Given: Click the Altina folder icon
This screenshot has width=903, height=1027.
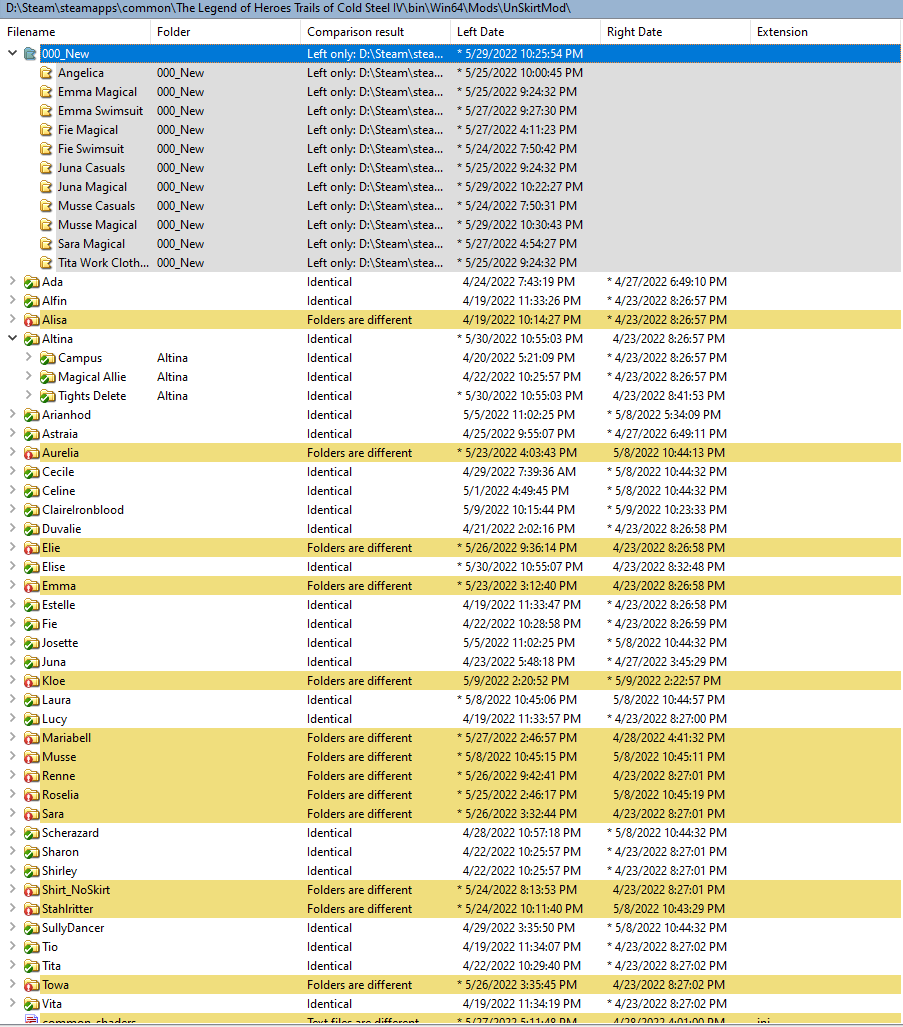Looking at the screenshot, I should (x=31, y=339).
